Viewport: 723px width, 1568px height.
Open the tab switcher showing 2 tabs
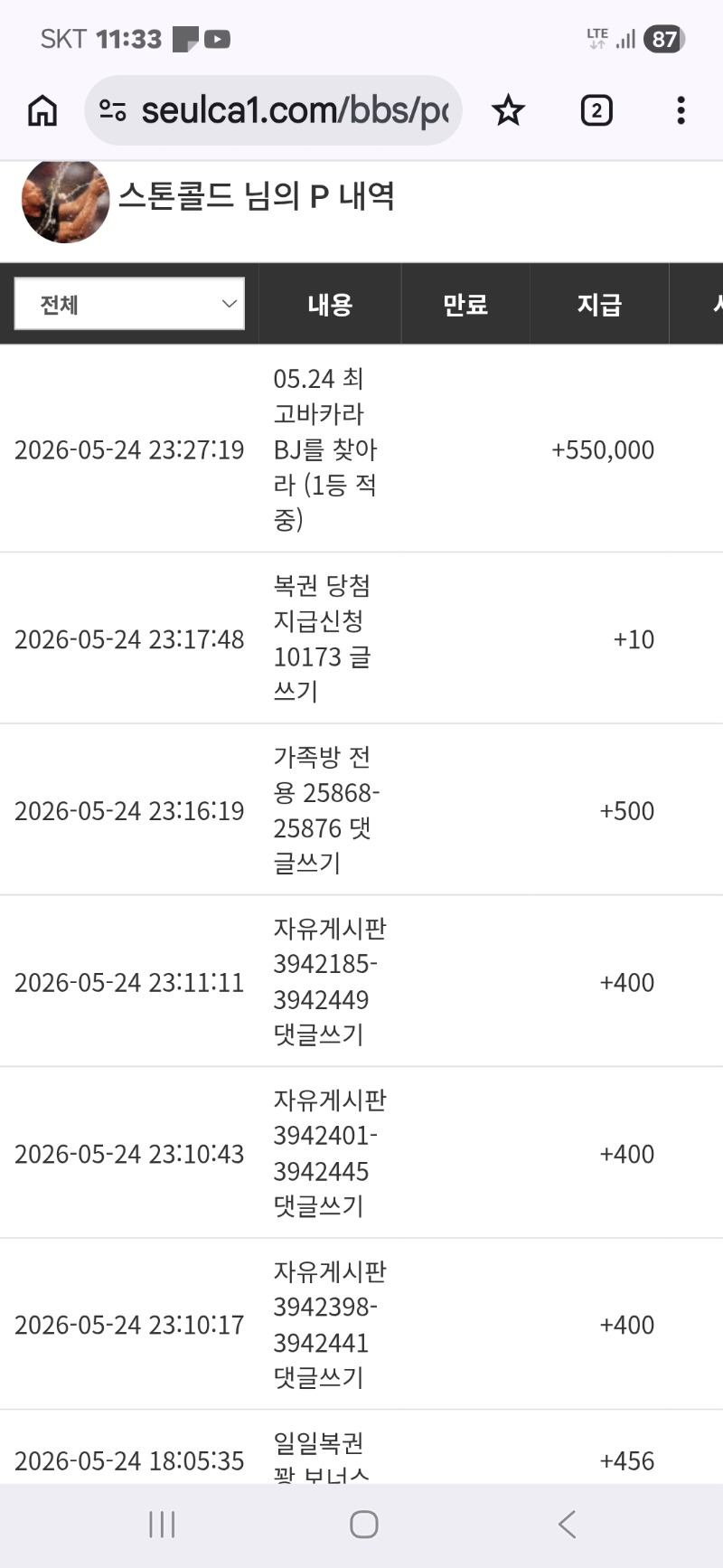[596, 111]
